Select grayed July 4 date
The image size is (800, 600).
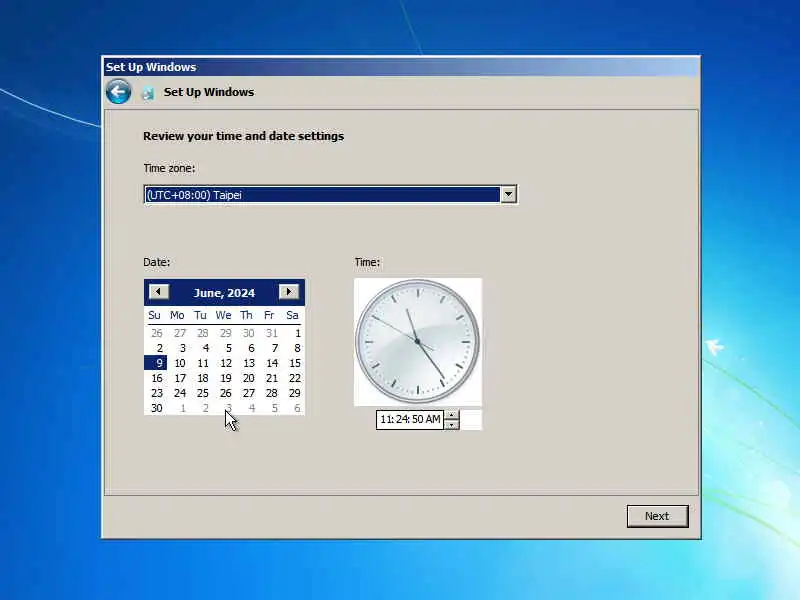coord(252,408)
